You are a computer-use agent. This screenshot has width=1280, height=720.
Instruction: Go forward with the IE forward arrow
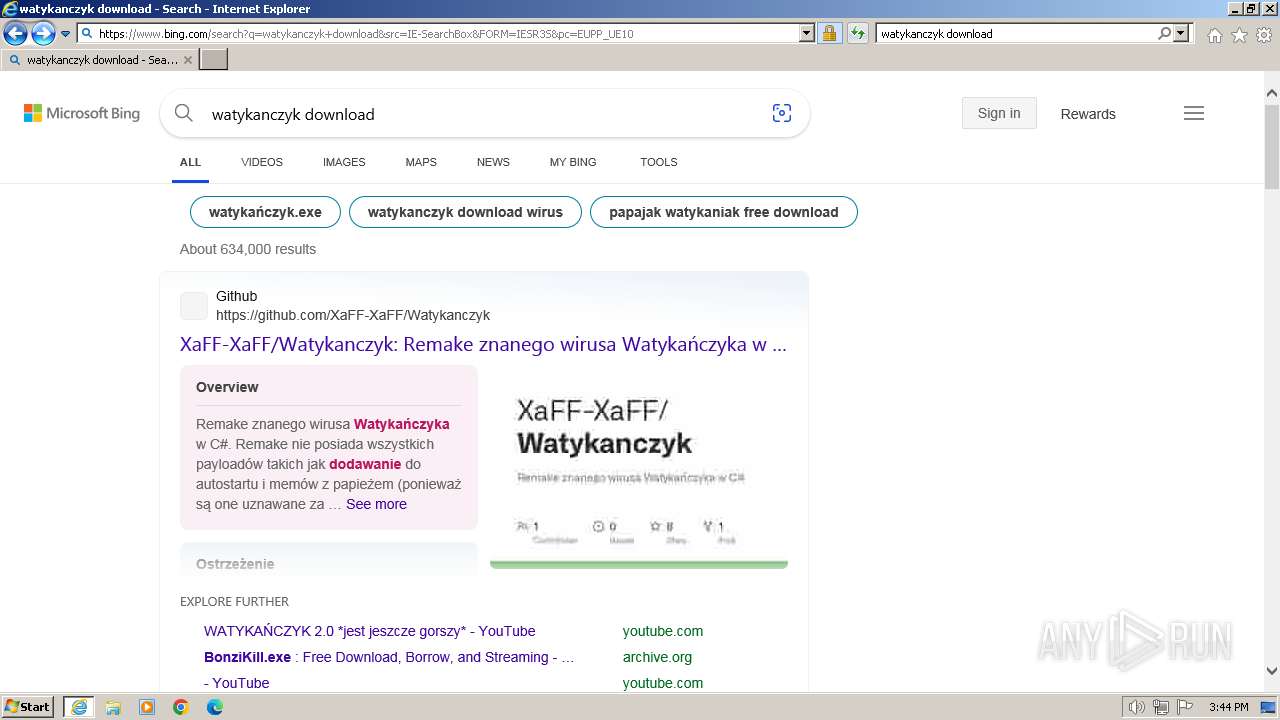43,34
